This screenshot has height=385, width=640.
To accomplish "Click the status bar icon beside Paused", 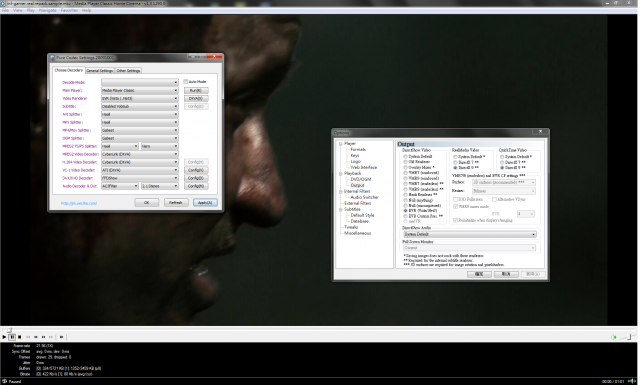I will [x=4, y=381].
